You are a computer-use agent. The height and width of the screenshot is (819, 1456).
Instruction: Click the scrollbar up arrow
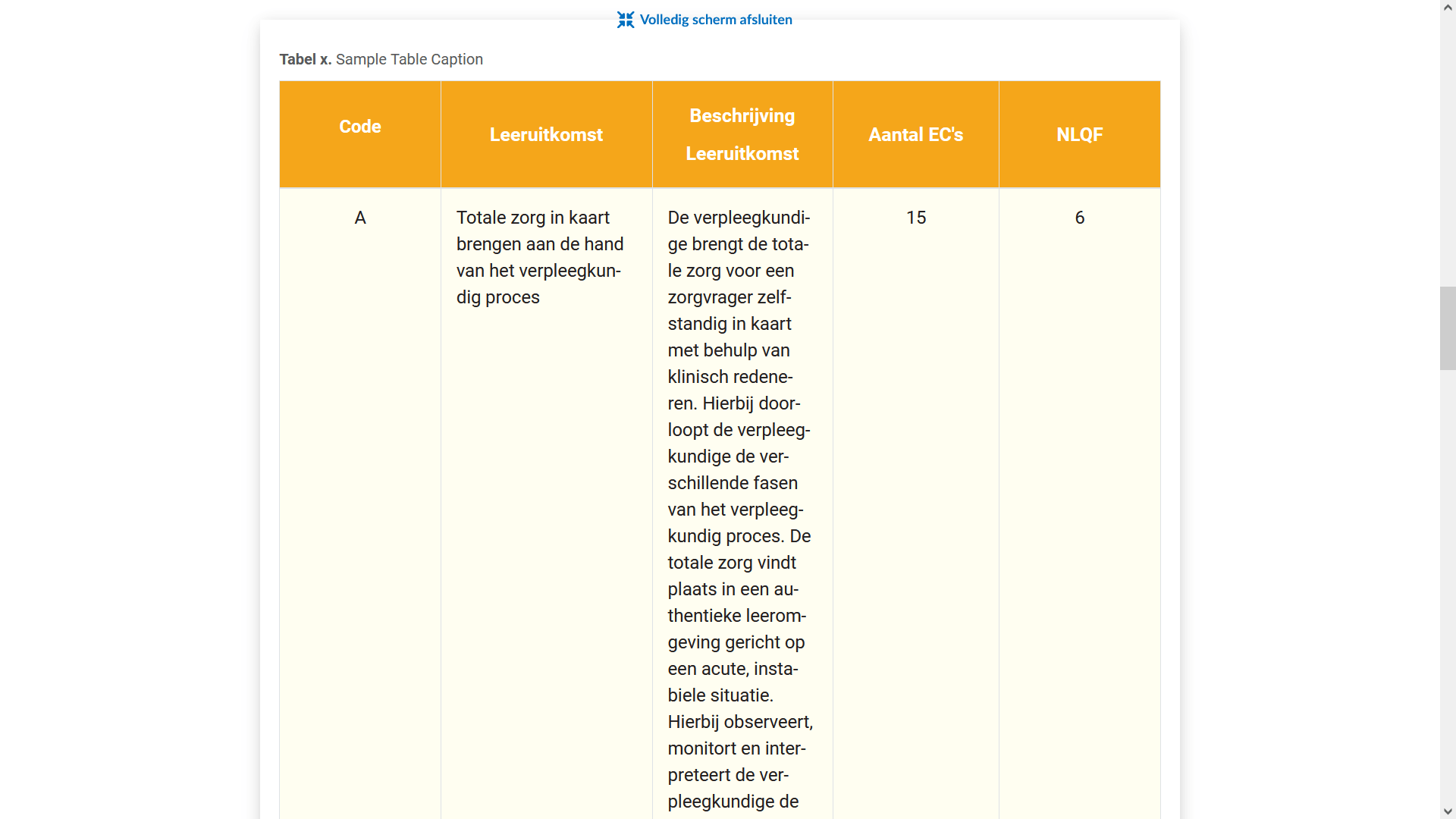1448,6
